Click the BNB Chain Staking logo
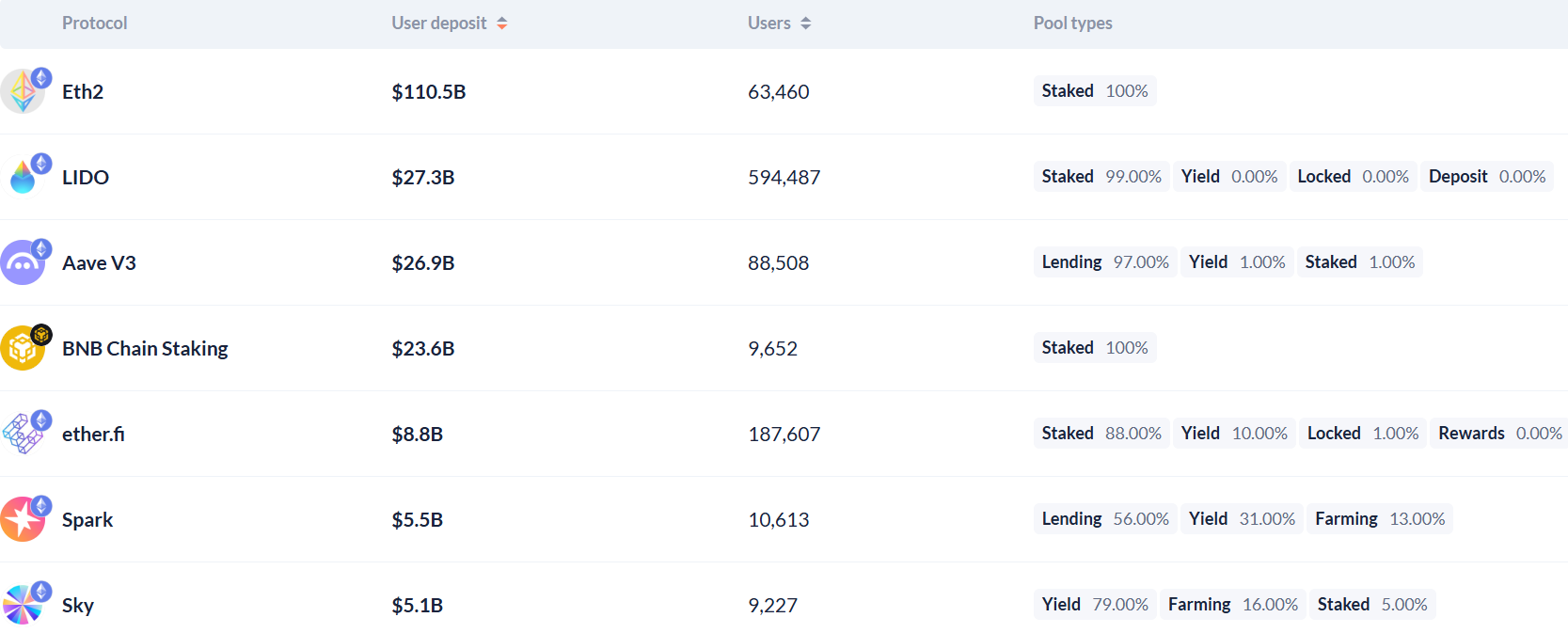The width and height of the screenshot is (1568, 633). tap(23, 349)
